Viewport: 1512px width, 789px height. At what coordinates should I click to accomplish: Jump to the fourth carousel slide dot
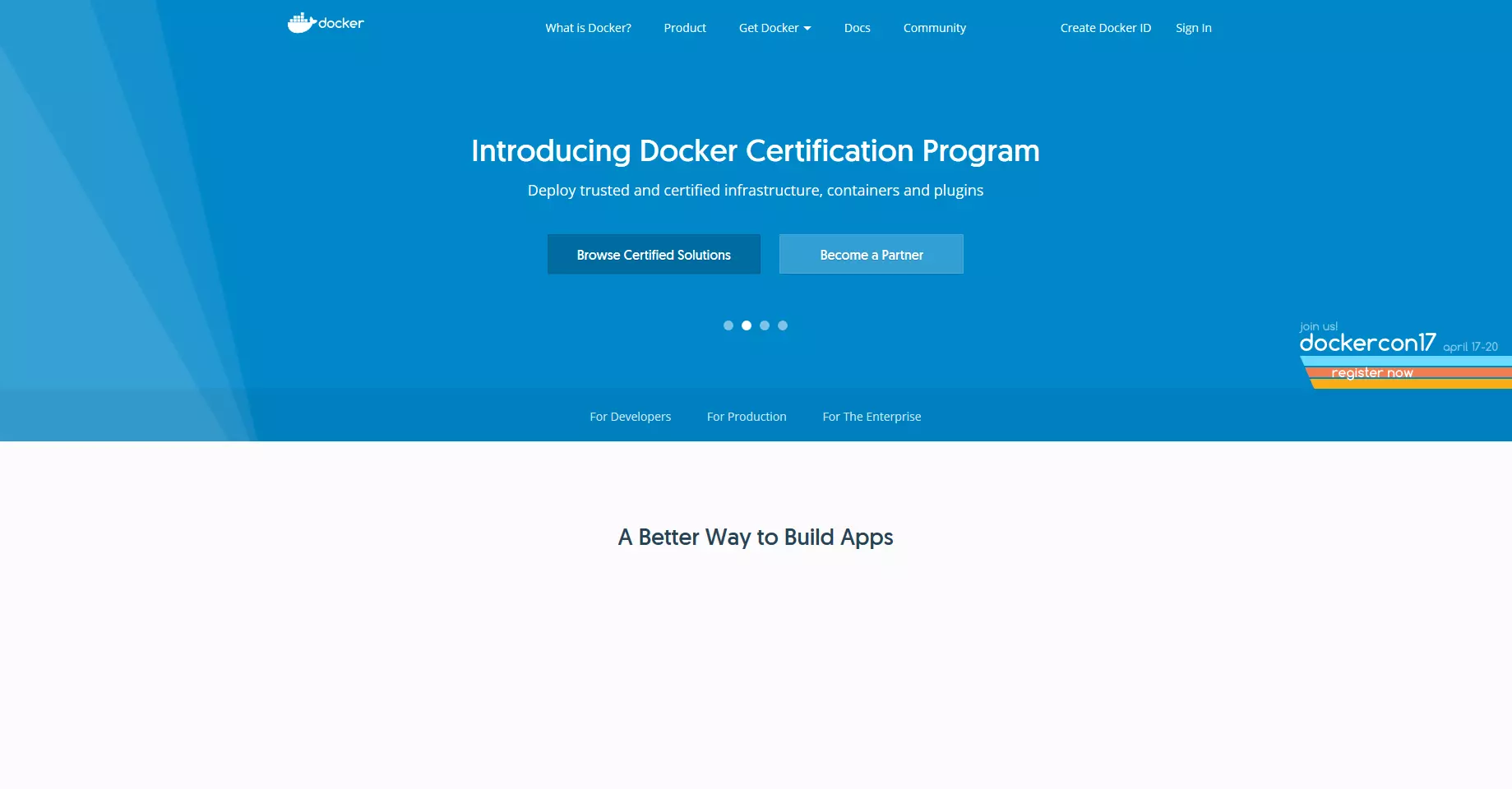pos(783,325)
